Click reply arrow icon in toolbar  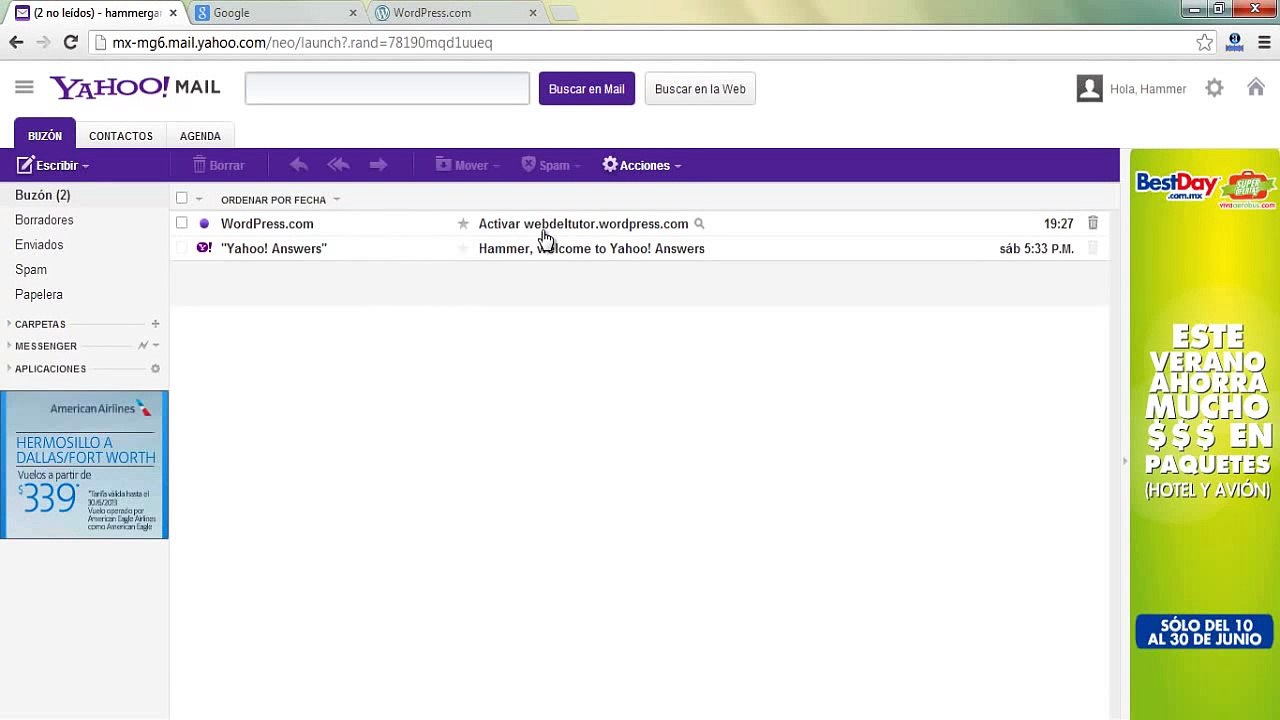[298, 165]
